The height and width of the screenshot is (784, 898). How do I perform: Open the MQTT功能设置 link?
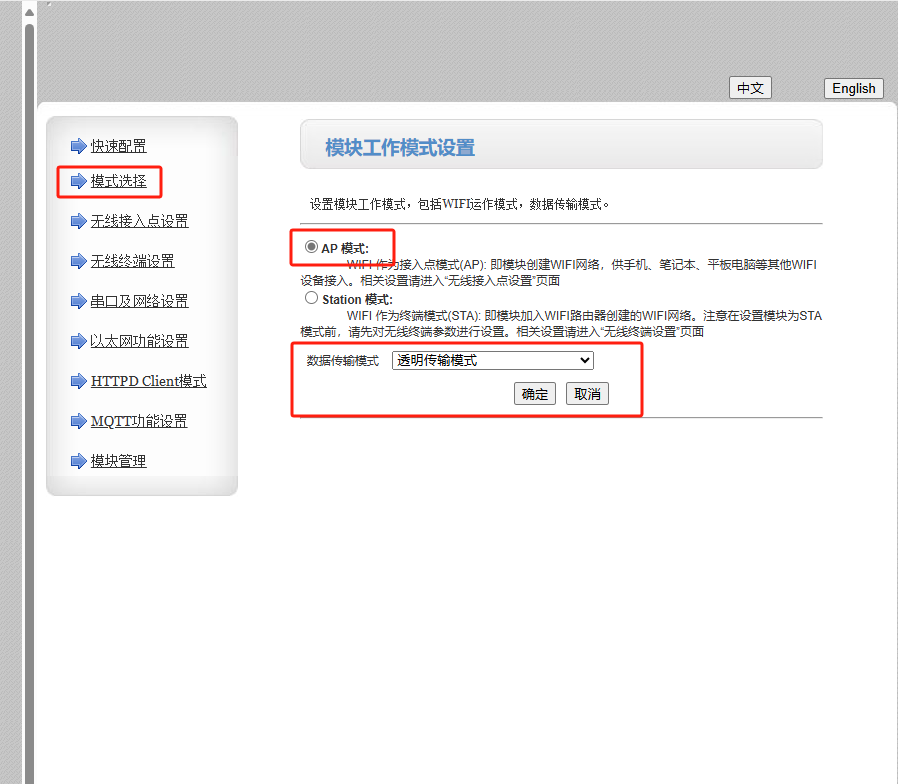click(138, 421)
